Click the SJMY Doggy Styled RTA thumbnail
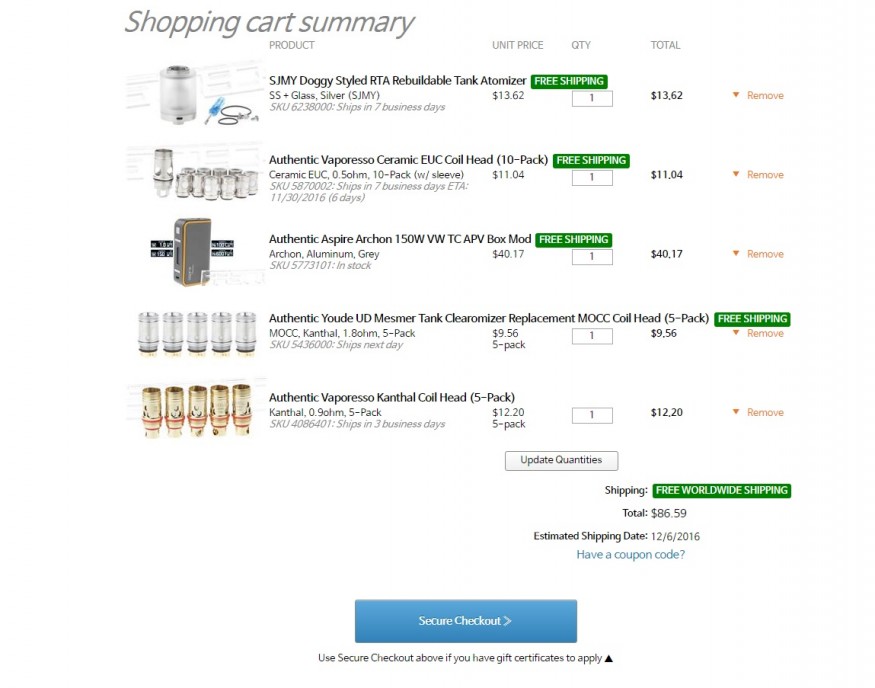The height and width of the screenshot is (688, 875). pyautogui.click(x=196, y=94)
